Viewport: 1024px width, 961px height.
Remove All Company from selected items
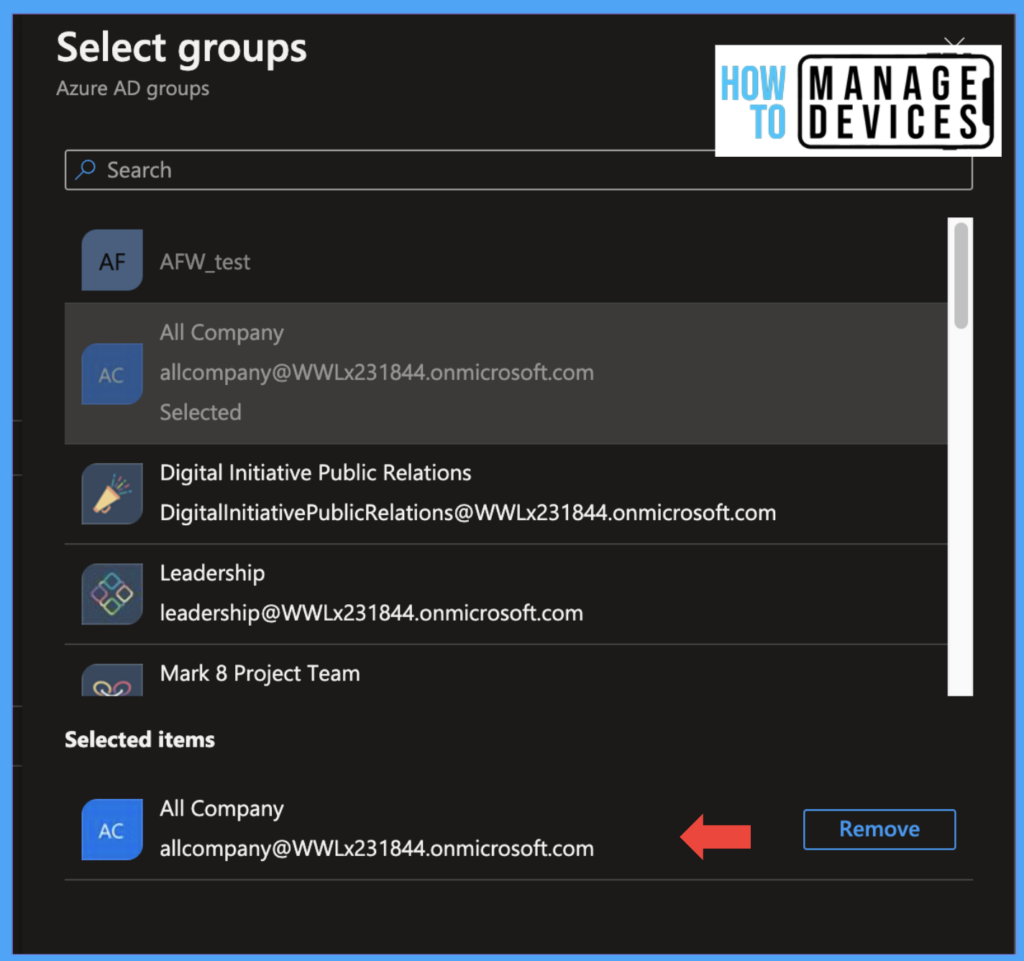(x=879, y=829)
